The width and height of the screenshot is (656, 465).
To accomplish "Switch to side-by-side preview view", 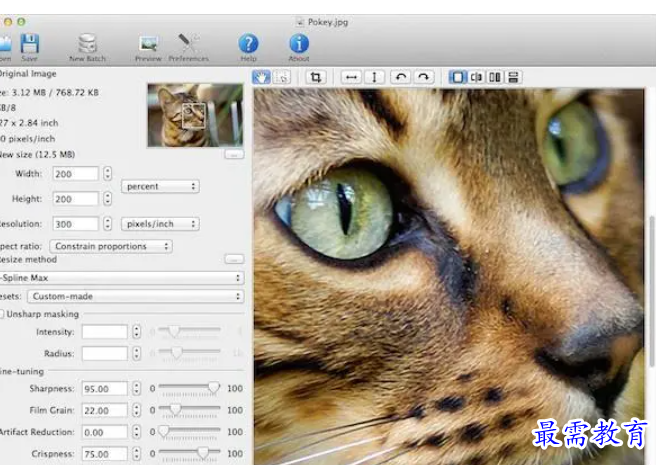I will pyautogui.click(x=495, y=77).
